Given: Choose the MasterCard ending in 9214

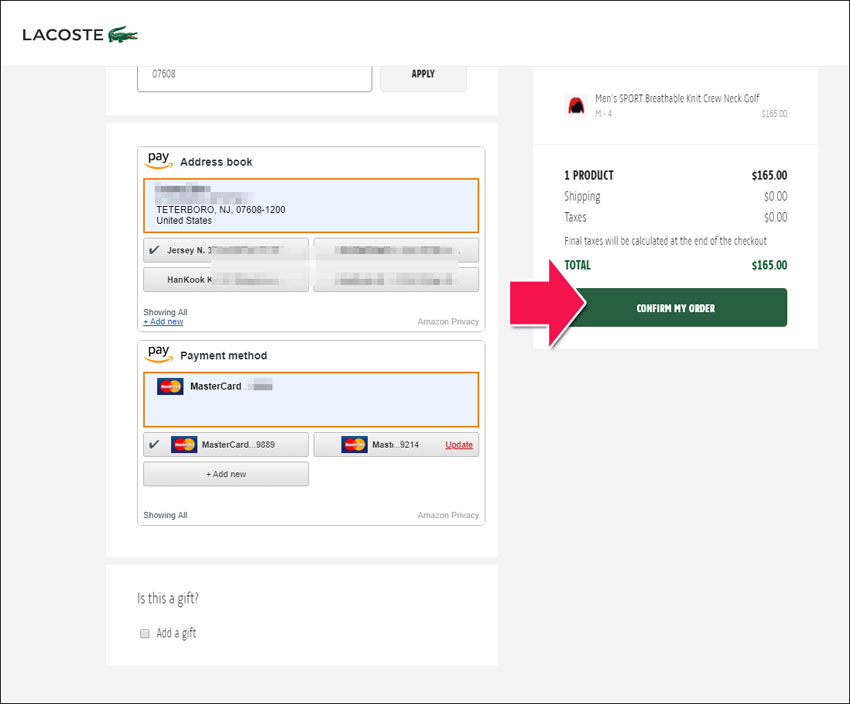Looking at the screenshot, I should pos(396,444).
